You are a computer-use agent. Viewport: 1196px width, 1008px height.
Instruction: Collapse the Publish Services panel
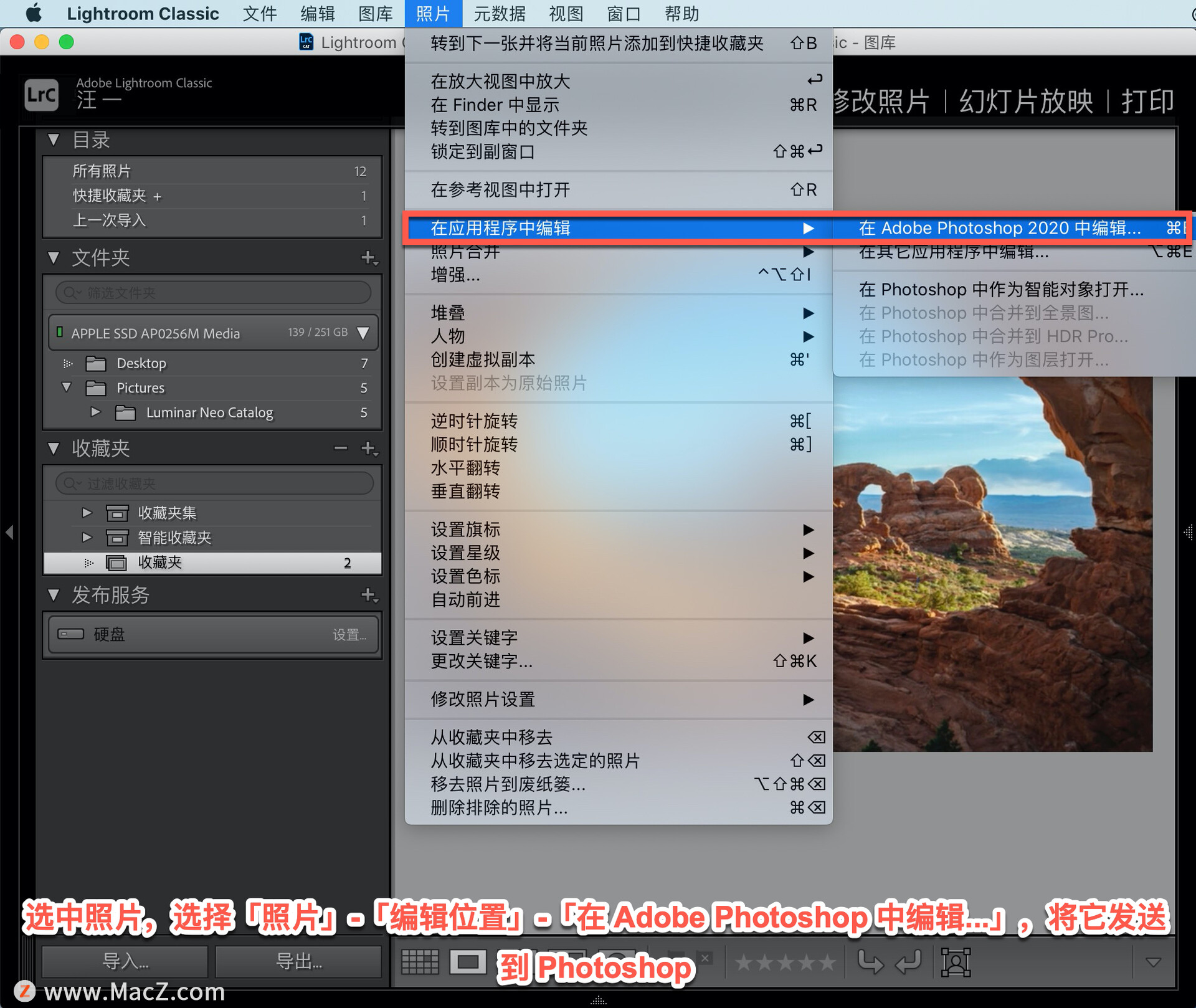tap(54, 595)
